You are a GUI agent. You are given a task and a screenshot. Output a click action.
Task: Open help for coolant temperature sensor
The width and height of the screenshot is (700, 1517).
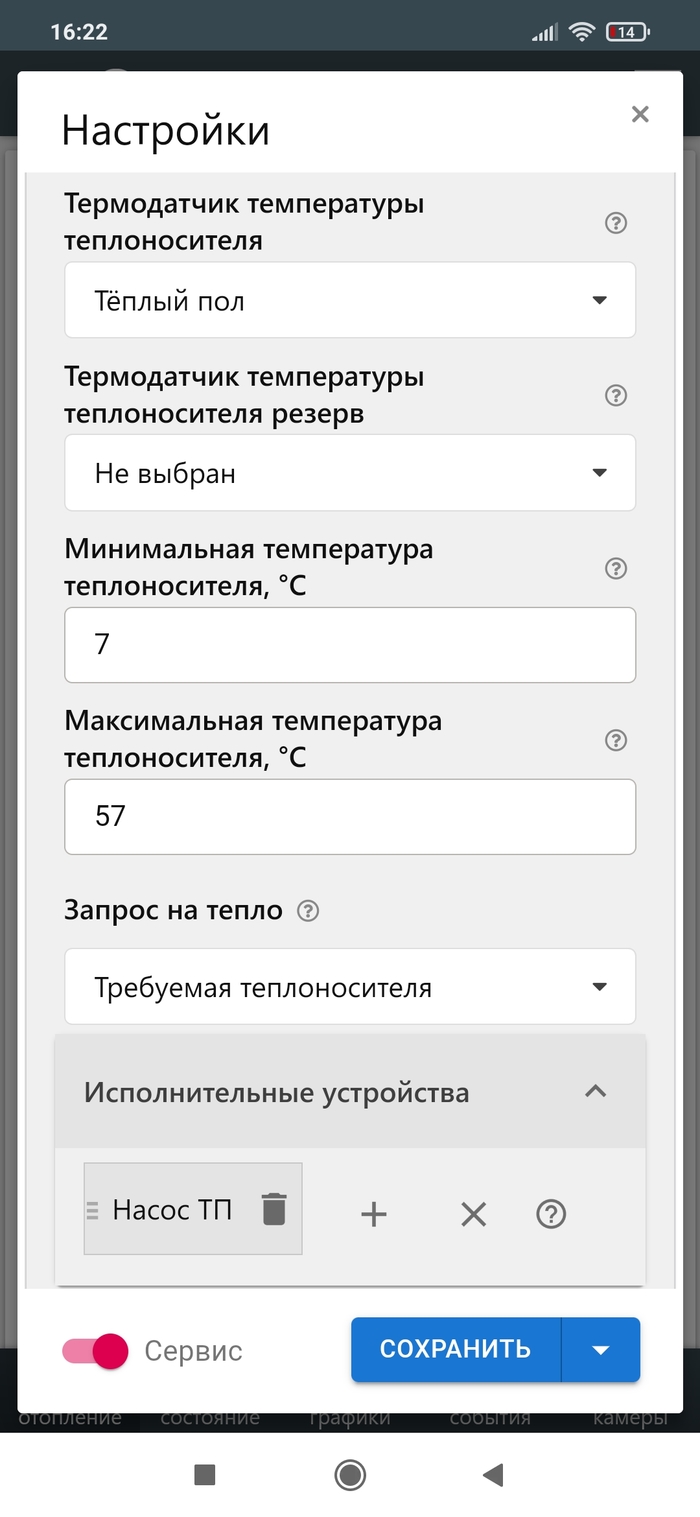click(x=616, y=223)
